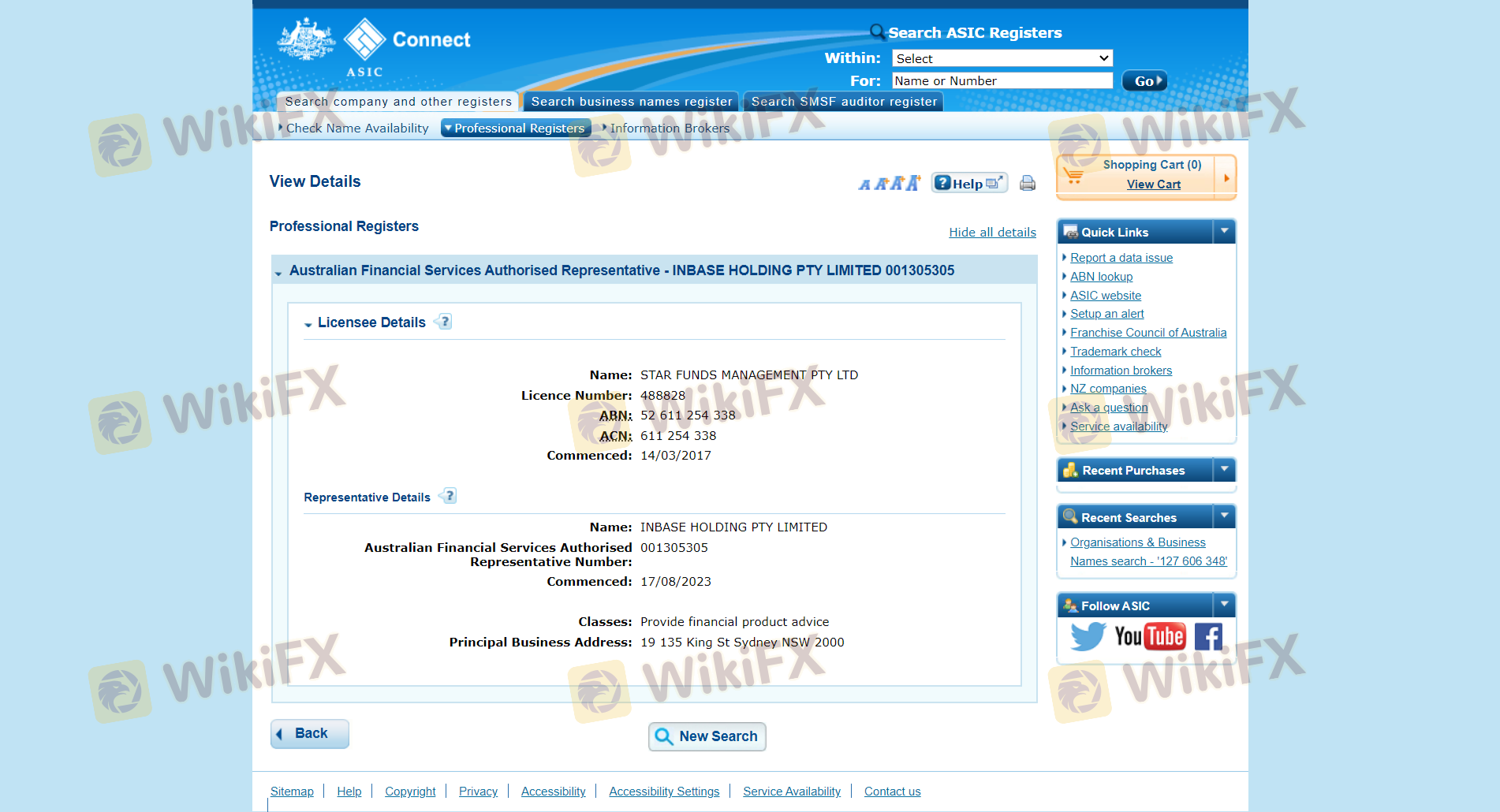Open the Within Select dropdown
The height and width of the screenshot is (812, 1500).
(x=1002, y=58)
